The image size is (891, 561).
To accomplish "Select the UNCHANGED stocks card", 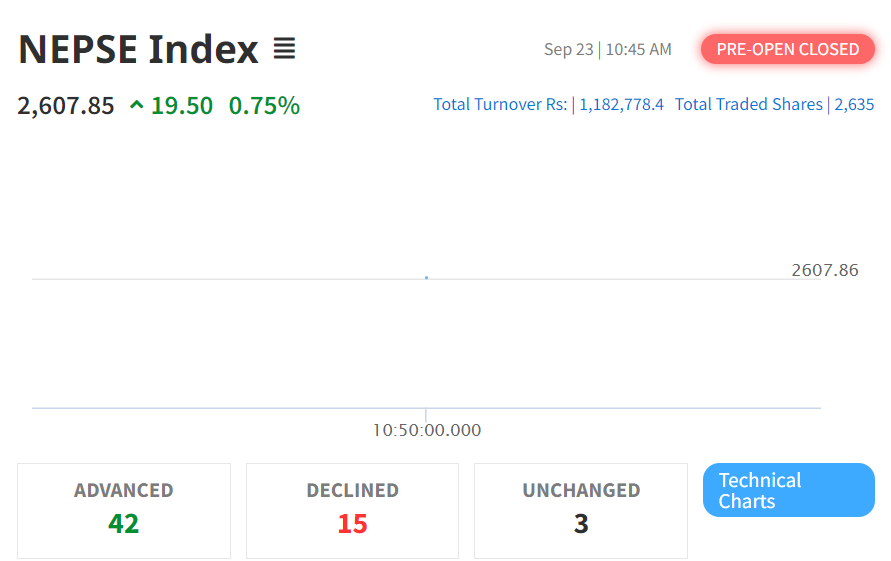I will point(581,510).
